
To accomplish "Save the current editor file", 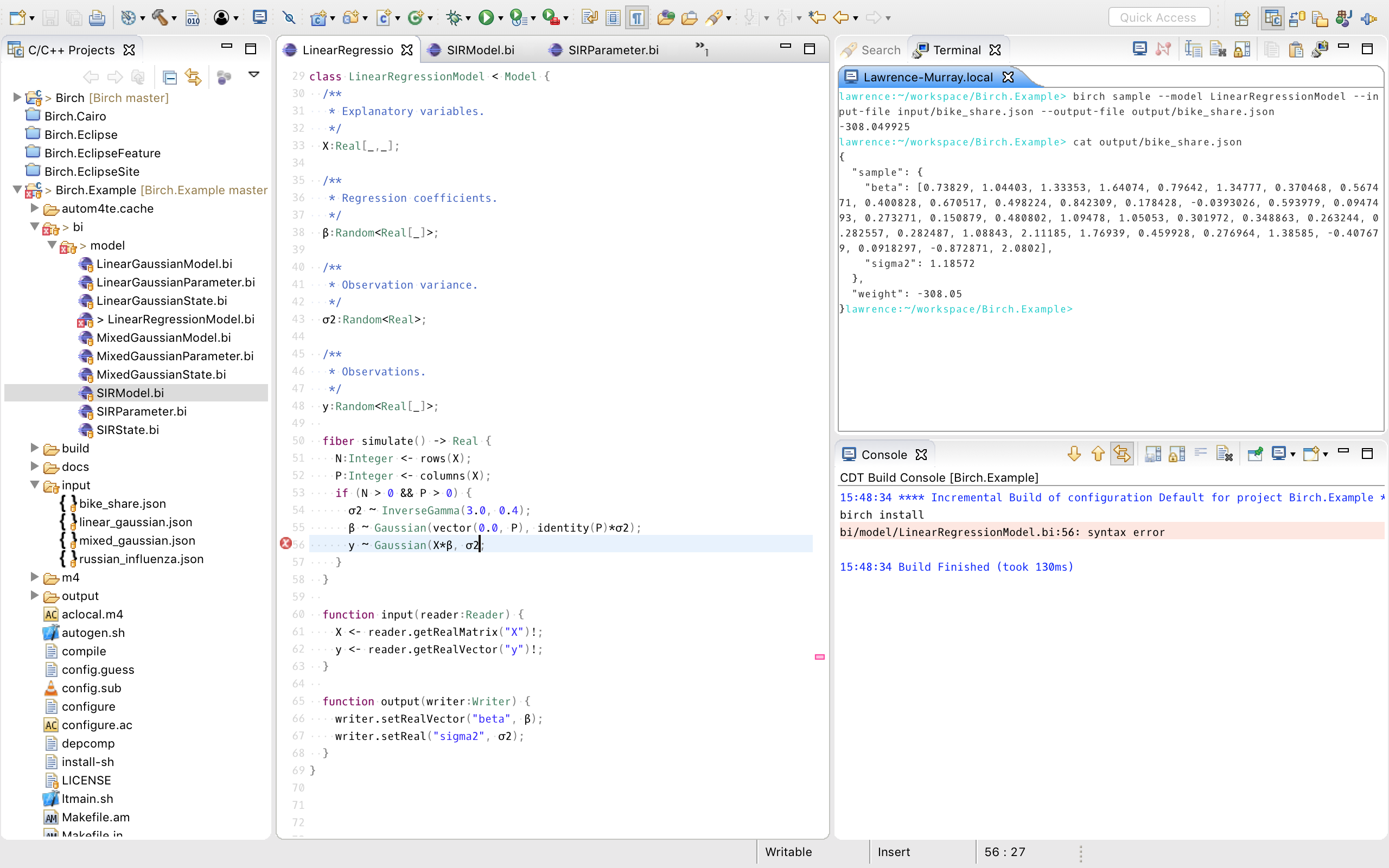I will coord(50,17).
